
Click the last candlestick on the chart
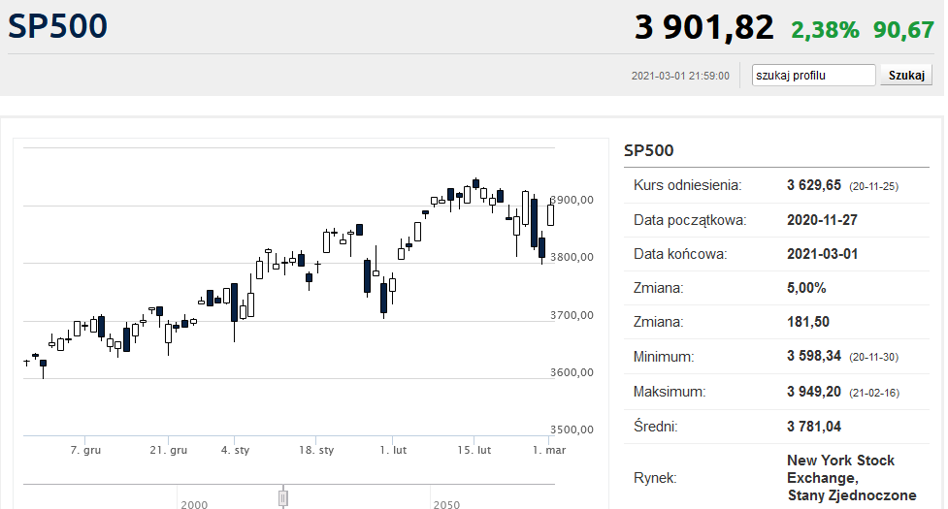point(550,213)
